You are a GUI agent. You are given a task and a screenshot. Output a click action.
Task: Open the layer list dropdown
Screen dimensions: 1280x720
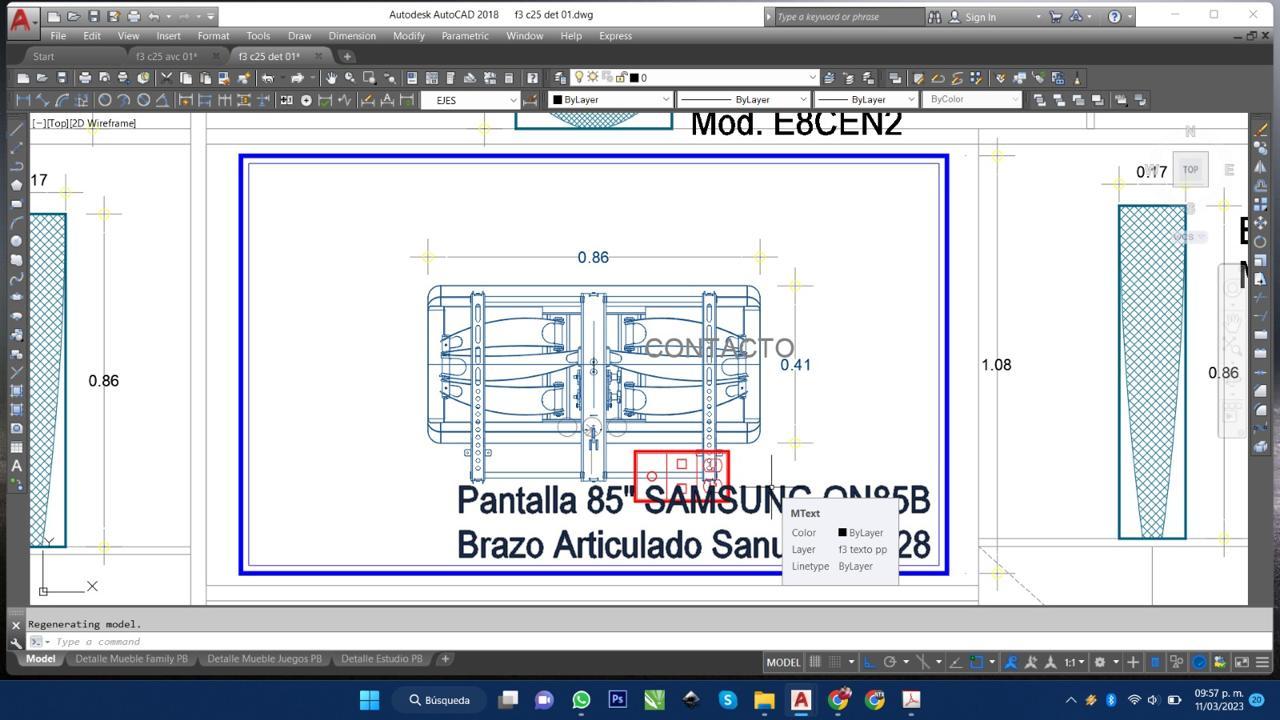point(812,78)
